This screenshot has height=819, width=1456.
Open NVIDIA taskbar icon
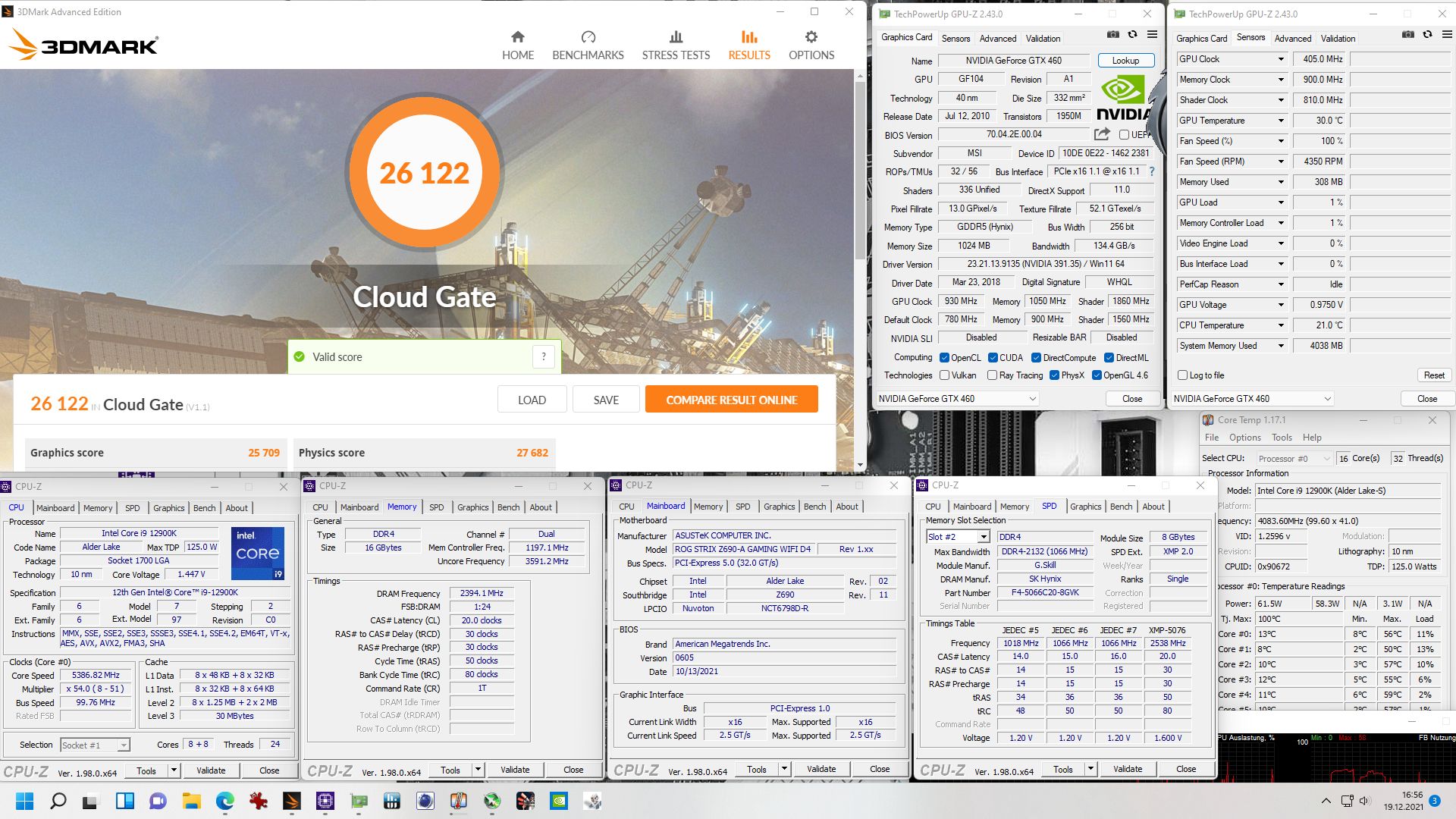tap(558, 801)
